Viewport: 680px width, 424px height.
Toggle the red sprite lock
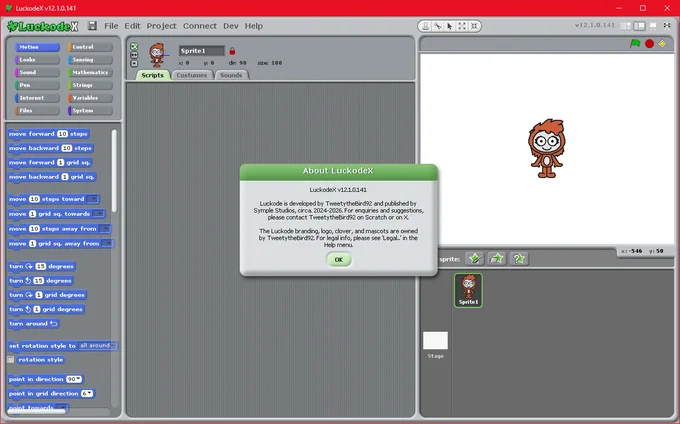coord(232,51)
